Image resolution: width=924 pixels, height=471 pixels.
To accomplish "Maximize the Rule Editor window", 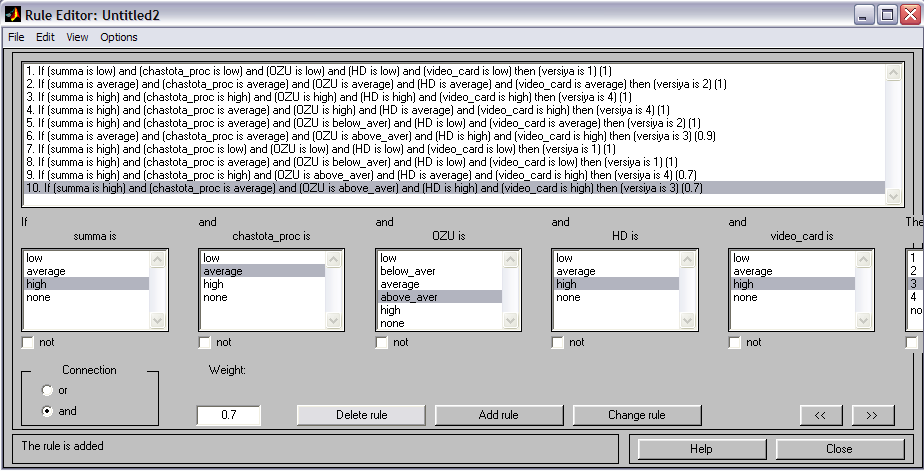I will click(887, 15).
